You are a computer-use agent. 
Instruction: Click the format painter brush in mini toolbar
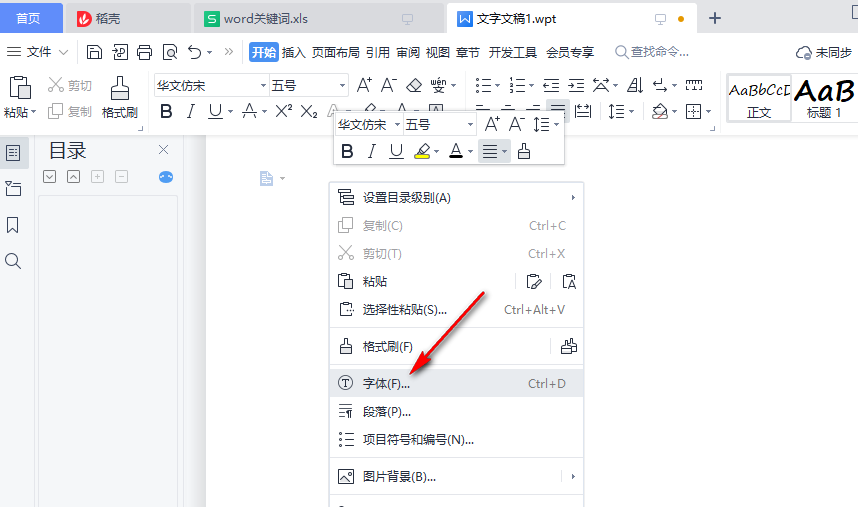tap(524, 151)
